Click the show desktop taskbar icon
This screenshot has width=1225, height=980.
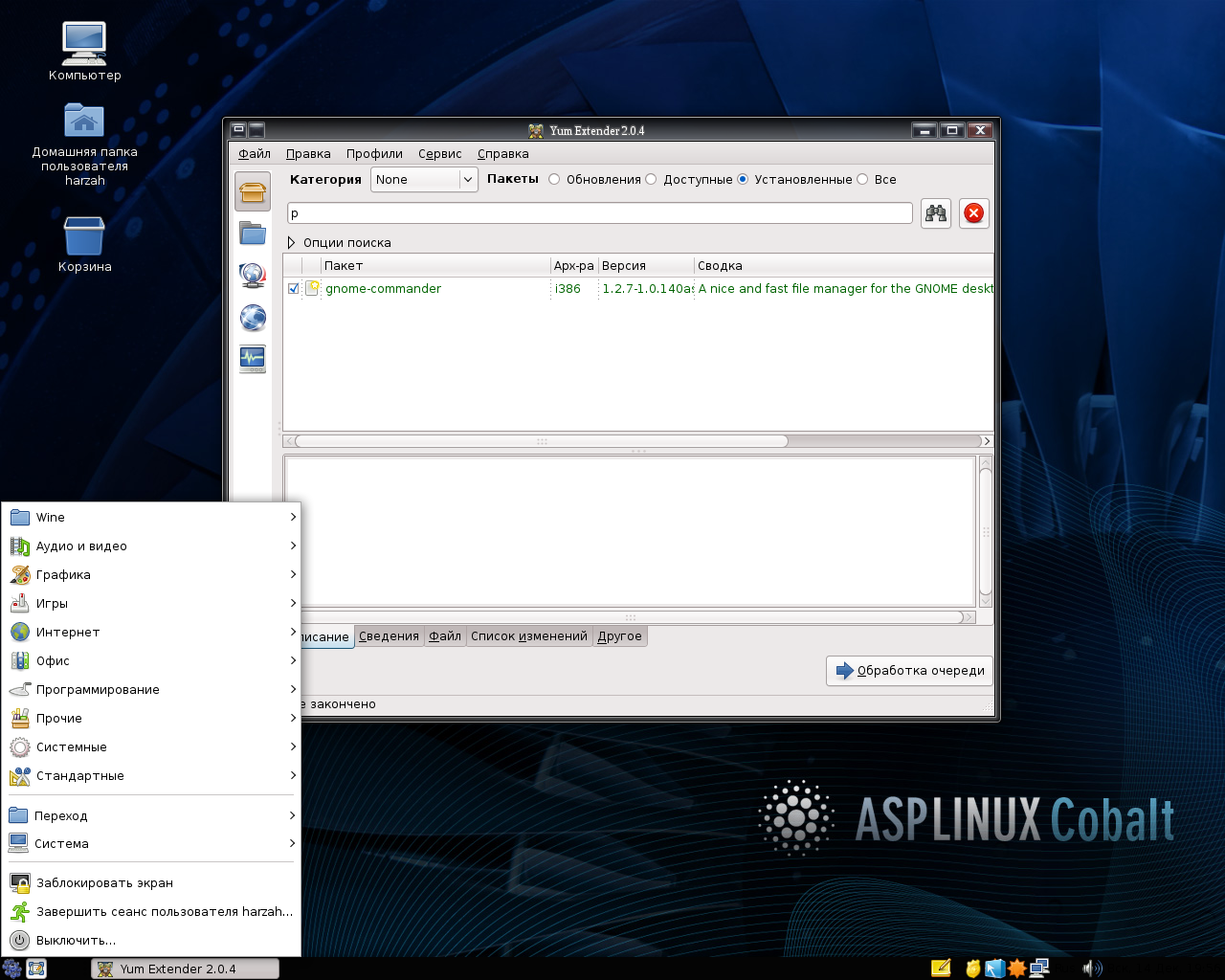[36, 969]
